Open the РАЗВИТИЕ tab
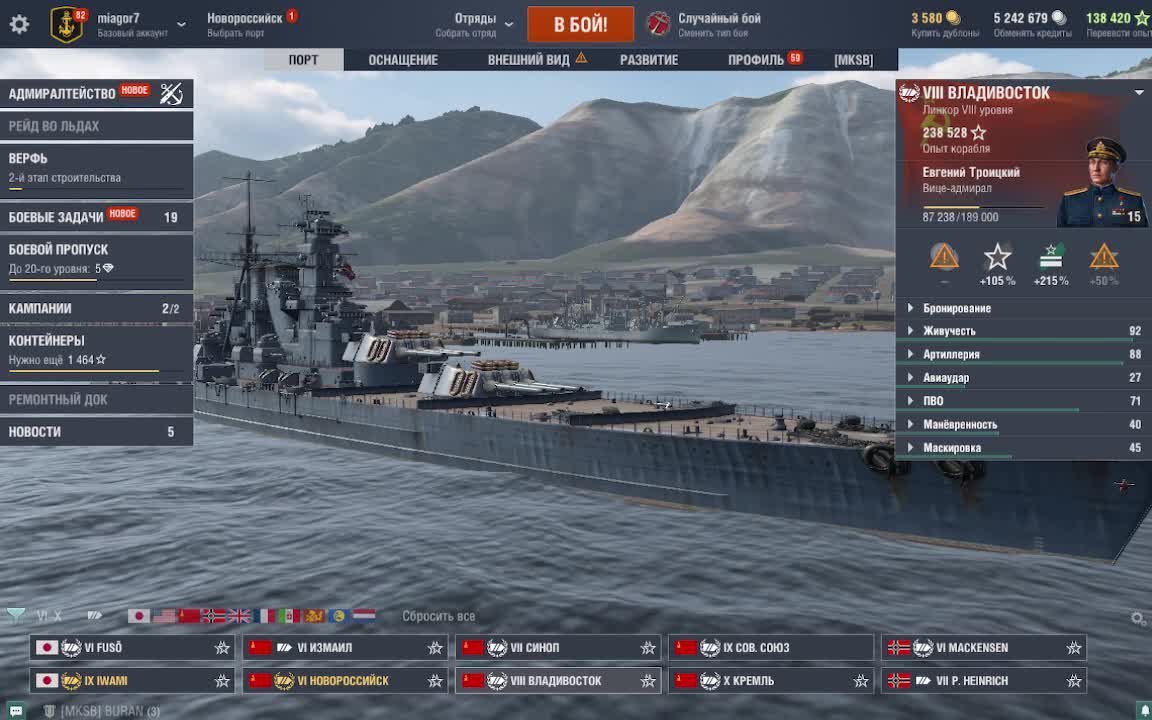This screenshot has width=1152, height=720. (x=649, y=60)
